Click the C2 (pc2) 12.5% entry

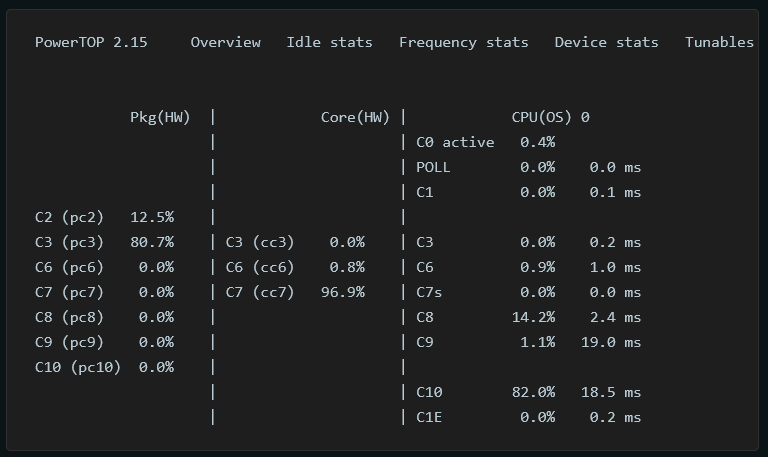point(104,217)
